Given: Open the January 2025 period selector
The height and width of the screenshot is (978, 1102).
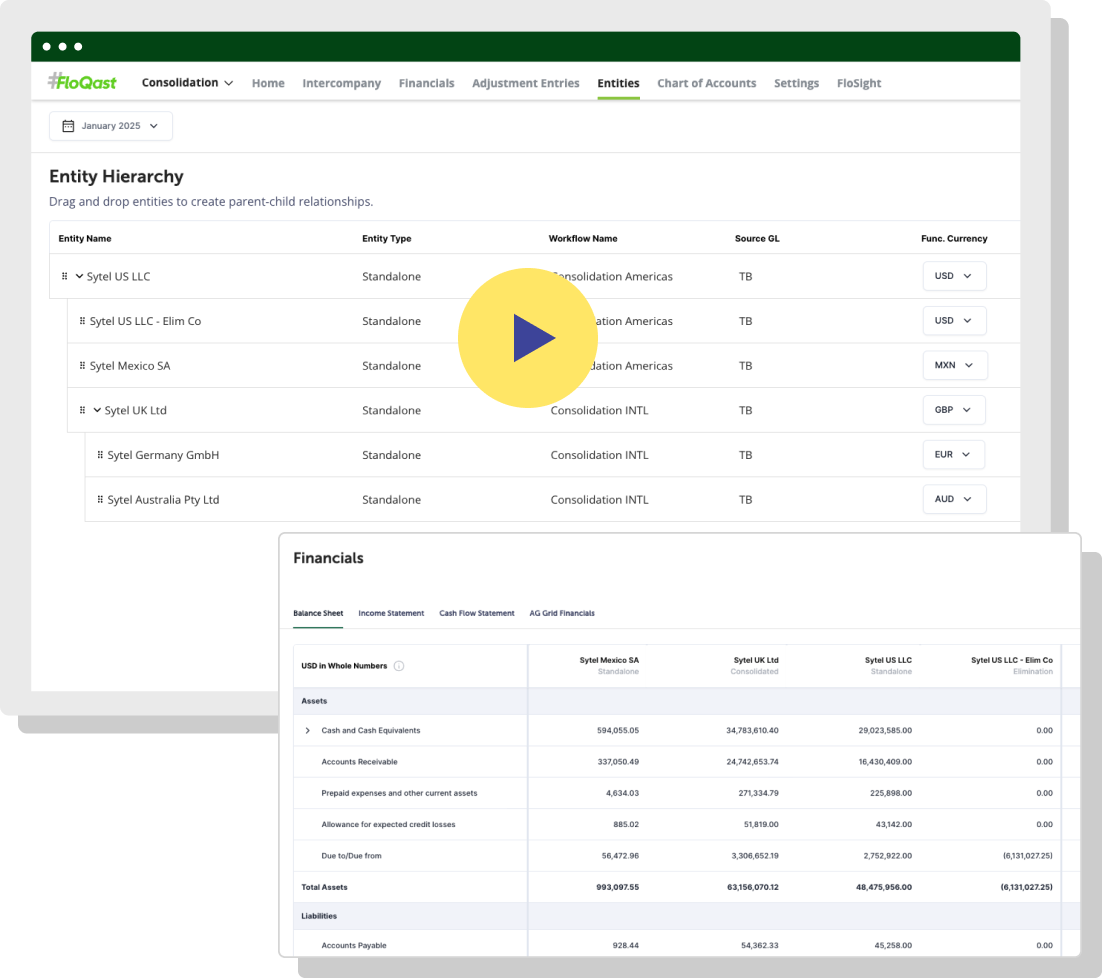Looking at the screenshot, I should coord(111,126).
